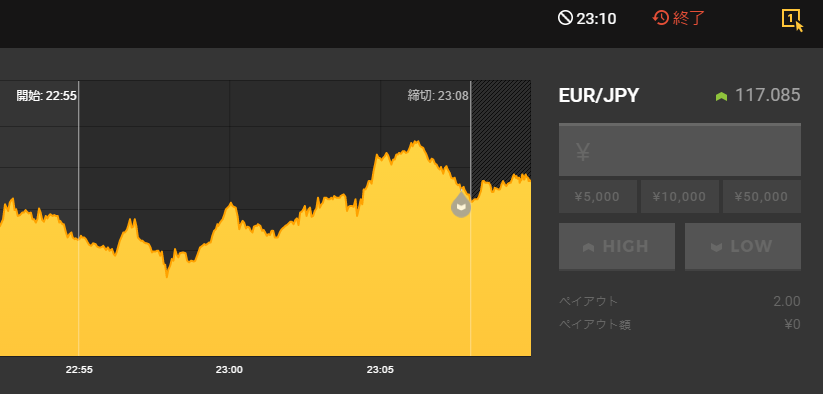Click the red history clock icon
823x394 pixels.
pyautogui.click(x=660, y=18)
